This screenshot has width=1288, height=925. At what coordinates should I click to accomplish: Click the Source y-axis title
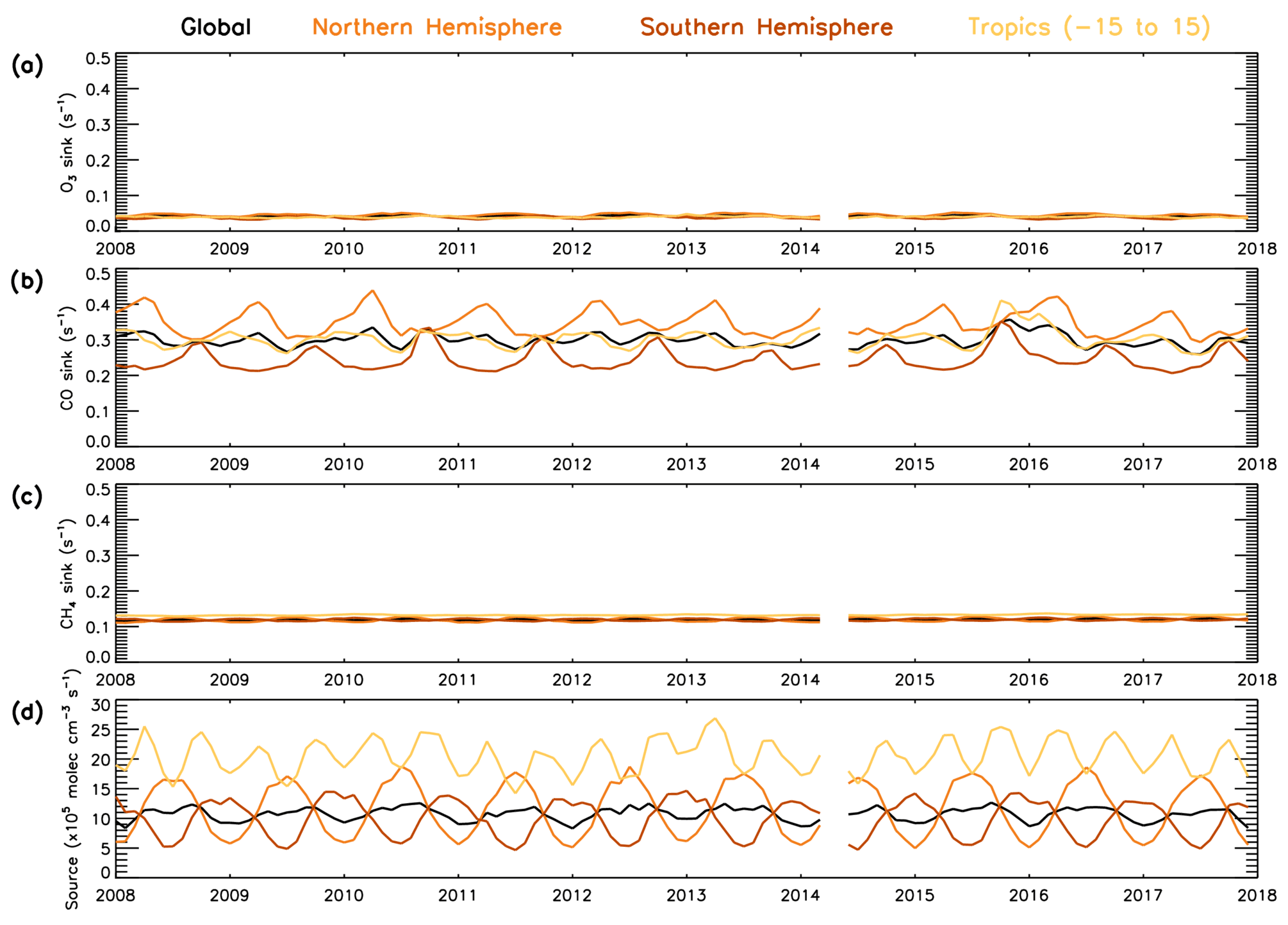[72, 789]
